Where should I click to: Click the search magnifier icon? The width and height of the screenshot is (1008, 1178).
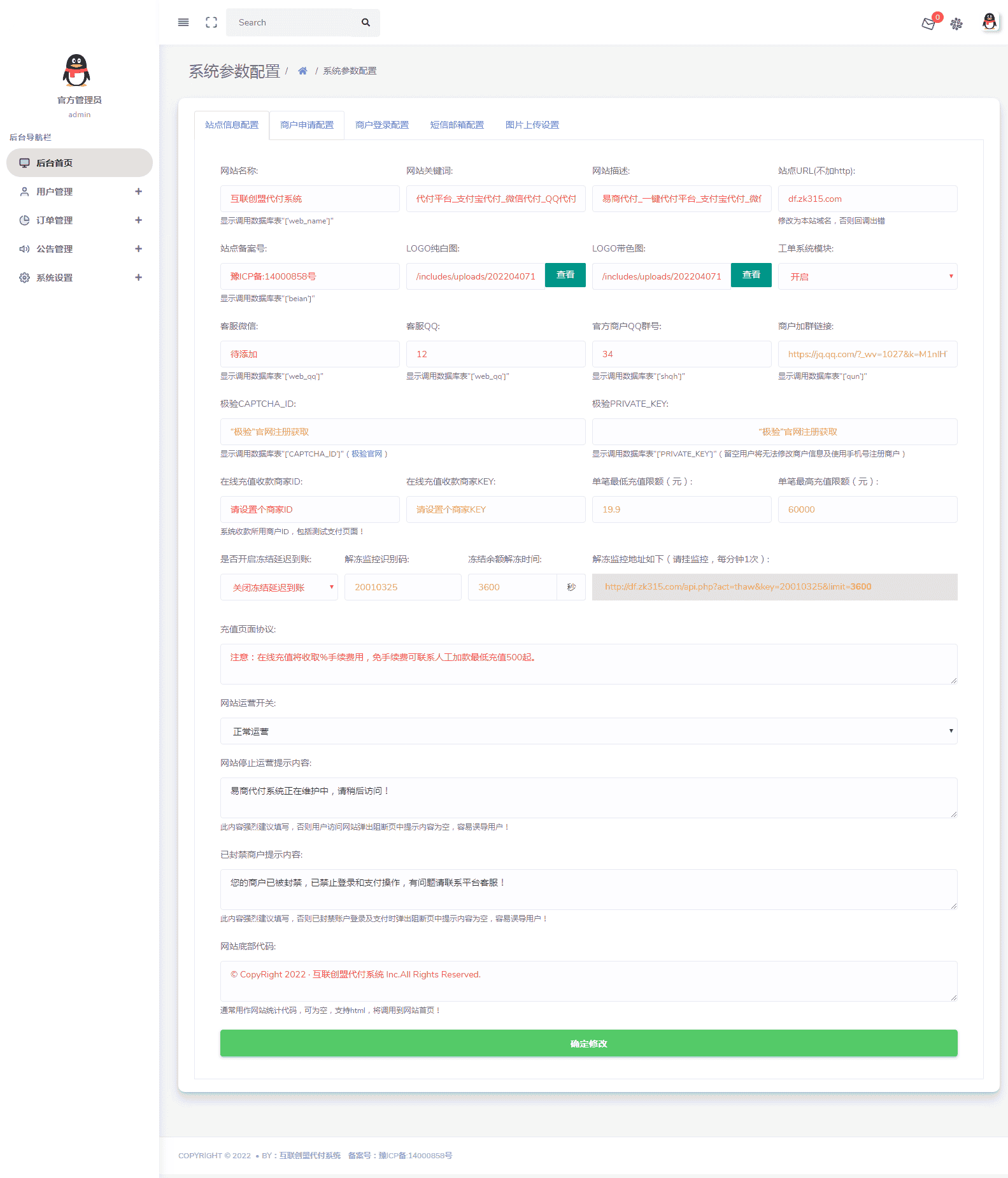coord(366,22)
